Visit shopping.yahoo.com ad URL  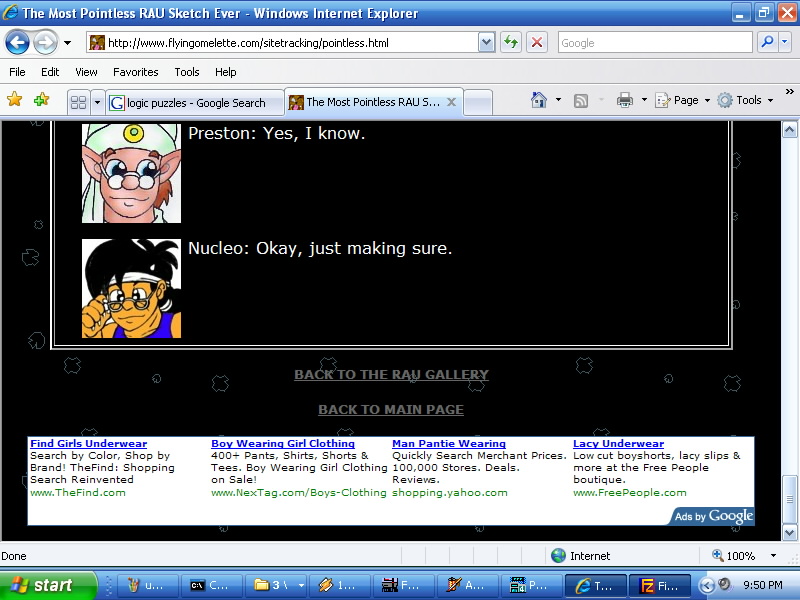coord(449,492)
